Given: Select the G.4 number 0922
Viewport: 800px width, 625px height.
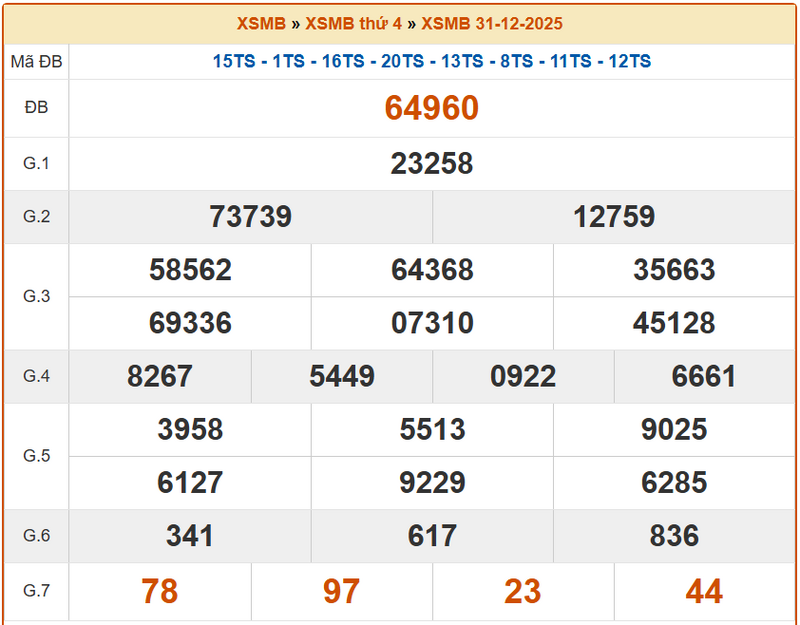Looking at the screenshot, I should point(523,376).
